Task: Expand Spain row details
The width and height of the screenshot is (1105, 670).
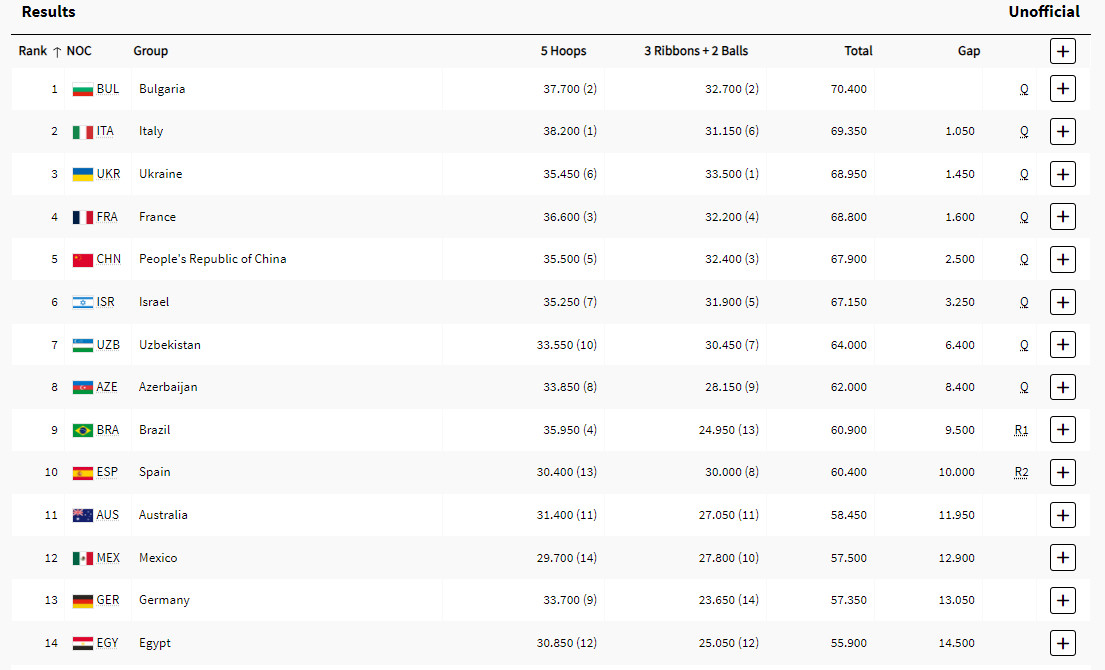Action: click(1062, 472)
